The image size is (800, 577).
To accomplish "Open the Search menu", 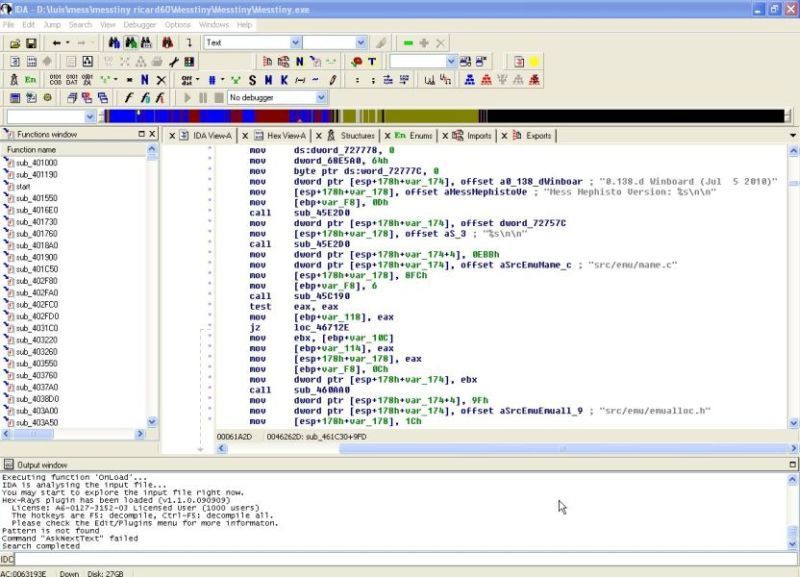I will (x=80, y=24).
